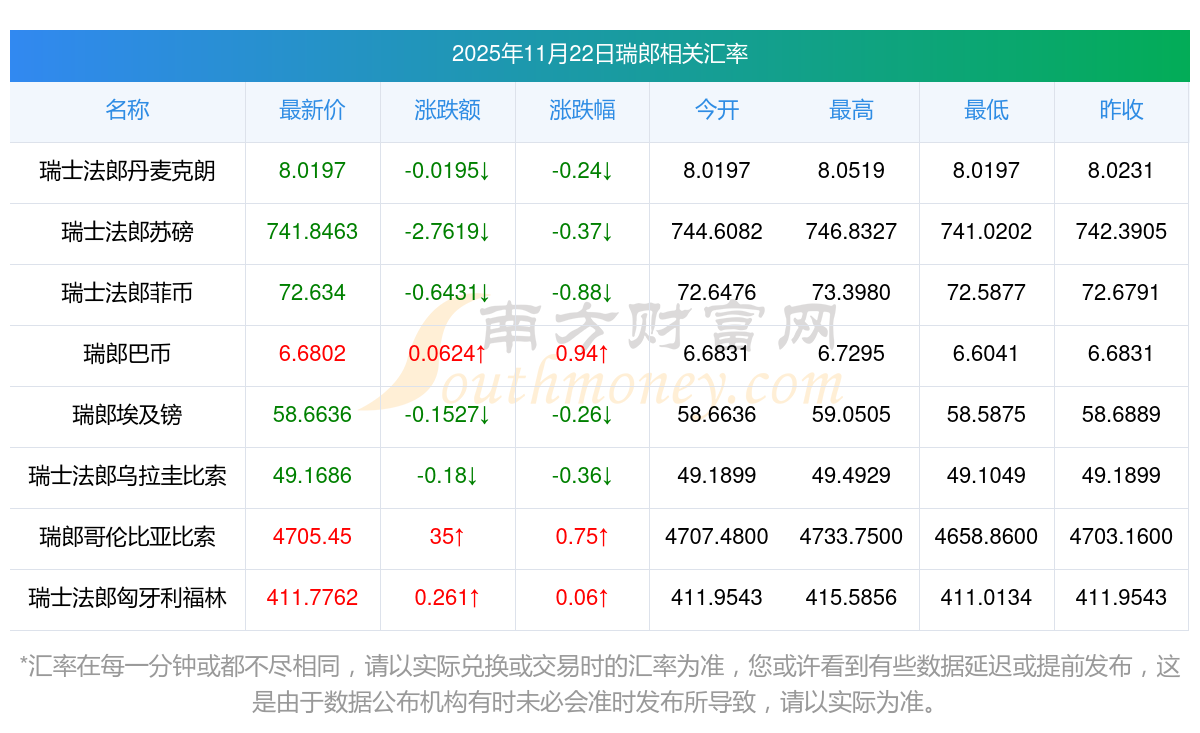This screenshot has height=733, width=1200.
Task: Click change percent 0.75↑
Action: (582, 537)
